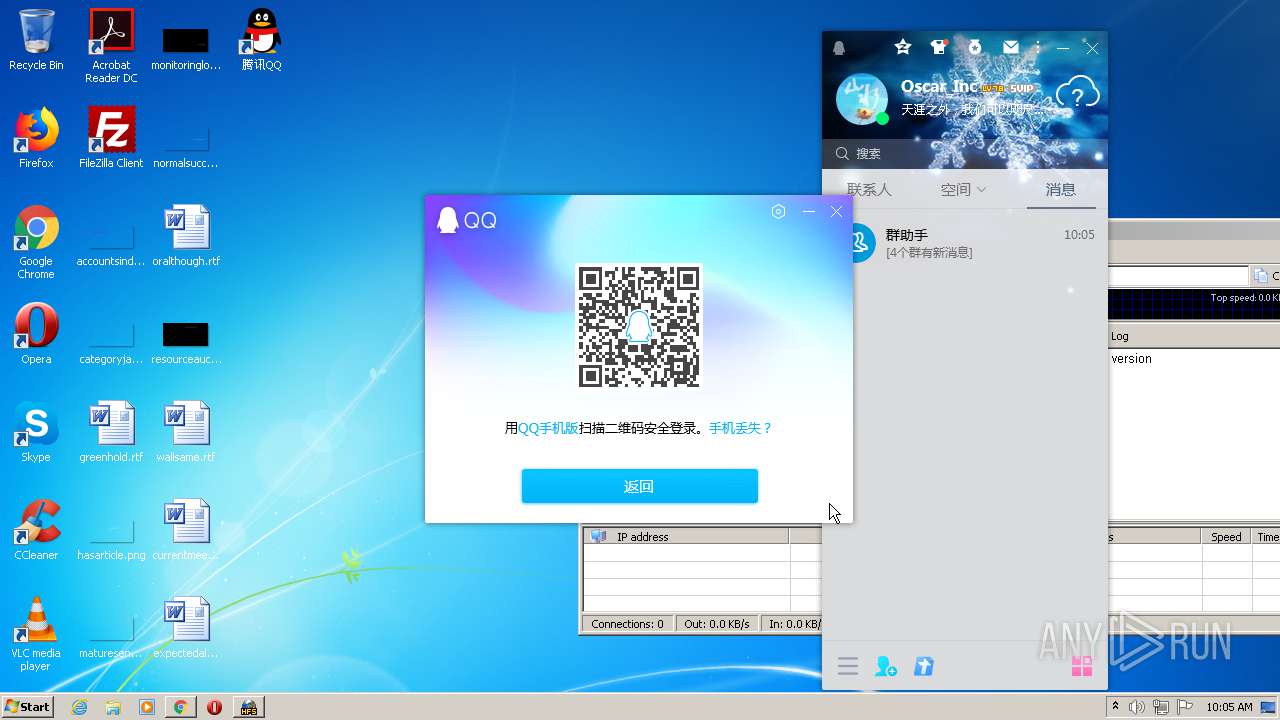Viewport: 1280px width, 720px height.
Task: Click the IP address column header
Action: pos(686,537)
